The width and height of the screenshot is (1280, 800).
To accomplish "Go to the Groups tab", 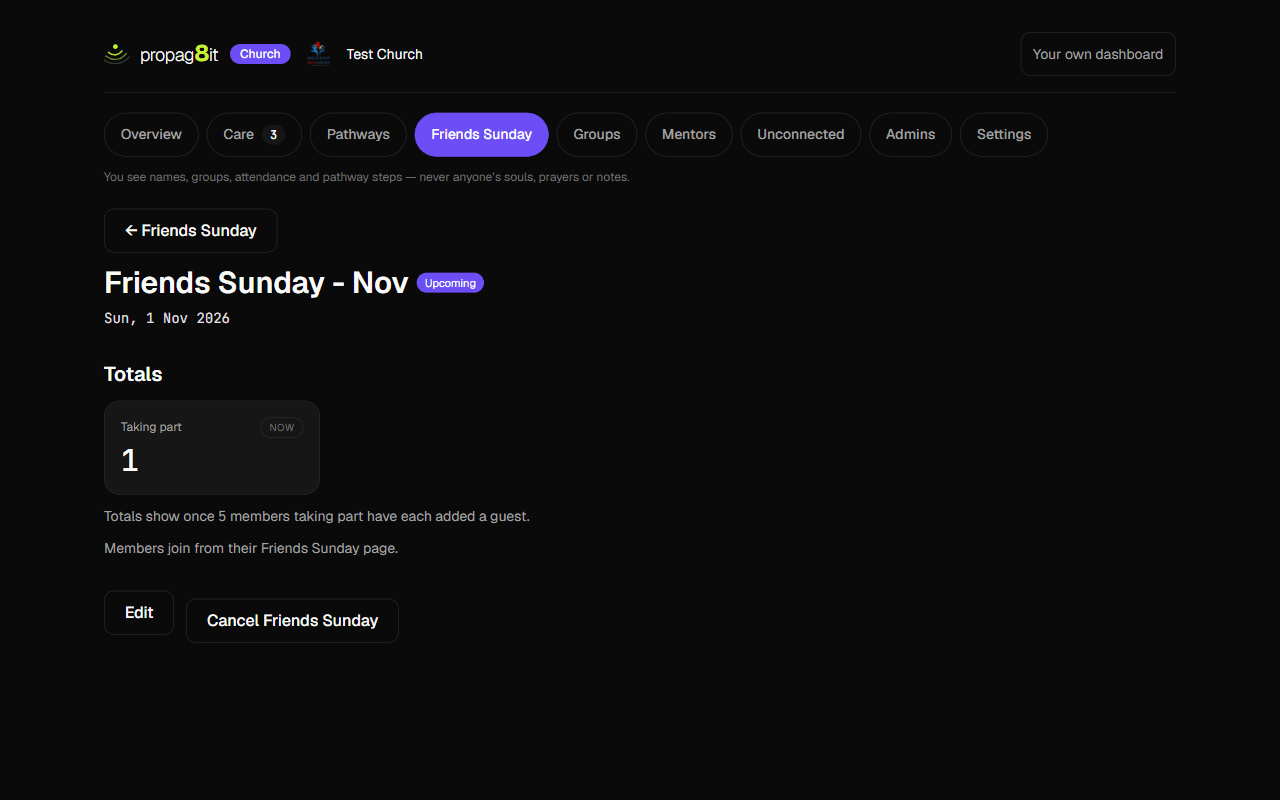I will click(597, 135).
